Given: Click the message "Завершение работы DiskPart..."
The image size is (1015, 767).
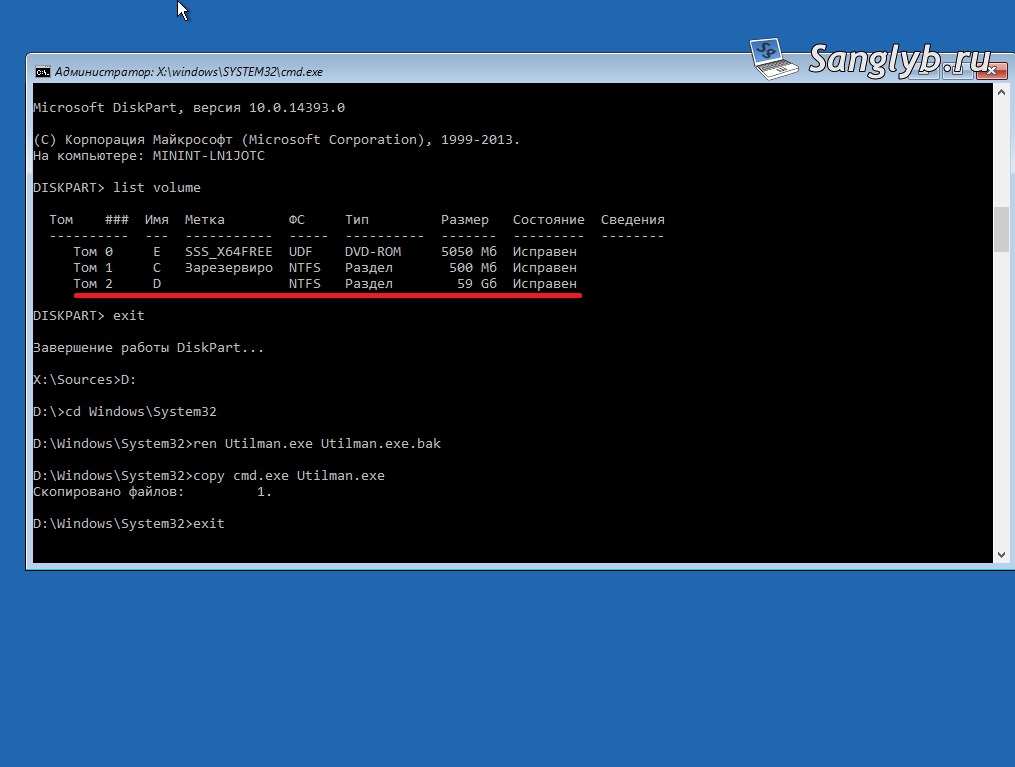Looking at the screenshot, I should pos(148,348).
